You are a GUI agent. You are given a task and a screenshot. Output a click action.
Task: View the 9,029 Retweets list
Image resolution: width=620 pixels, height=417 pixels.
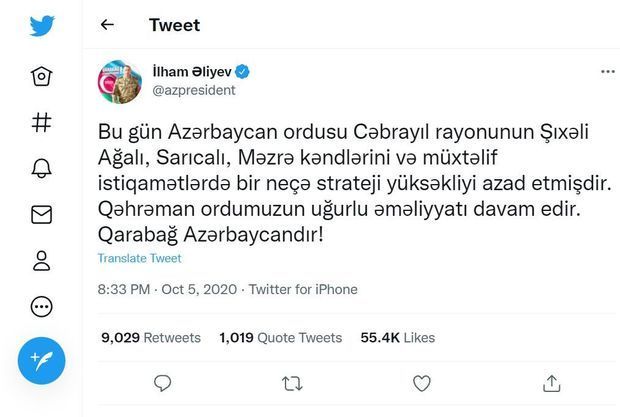tap(151, 338)
